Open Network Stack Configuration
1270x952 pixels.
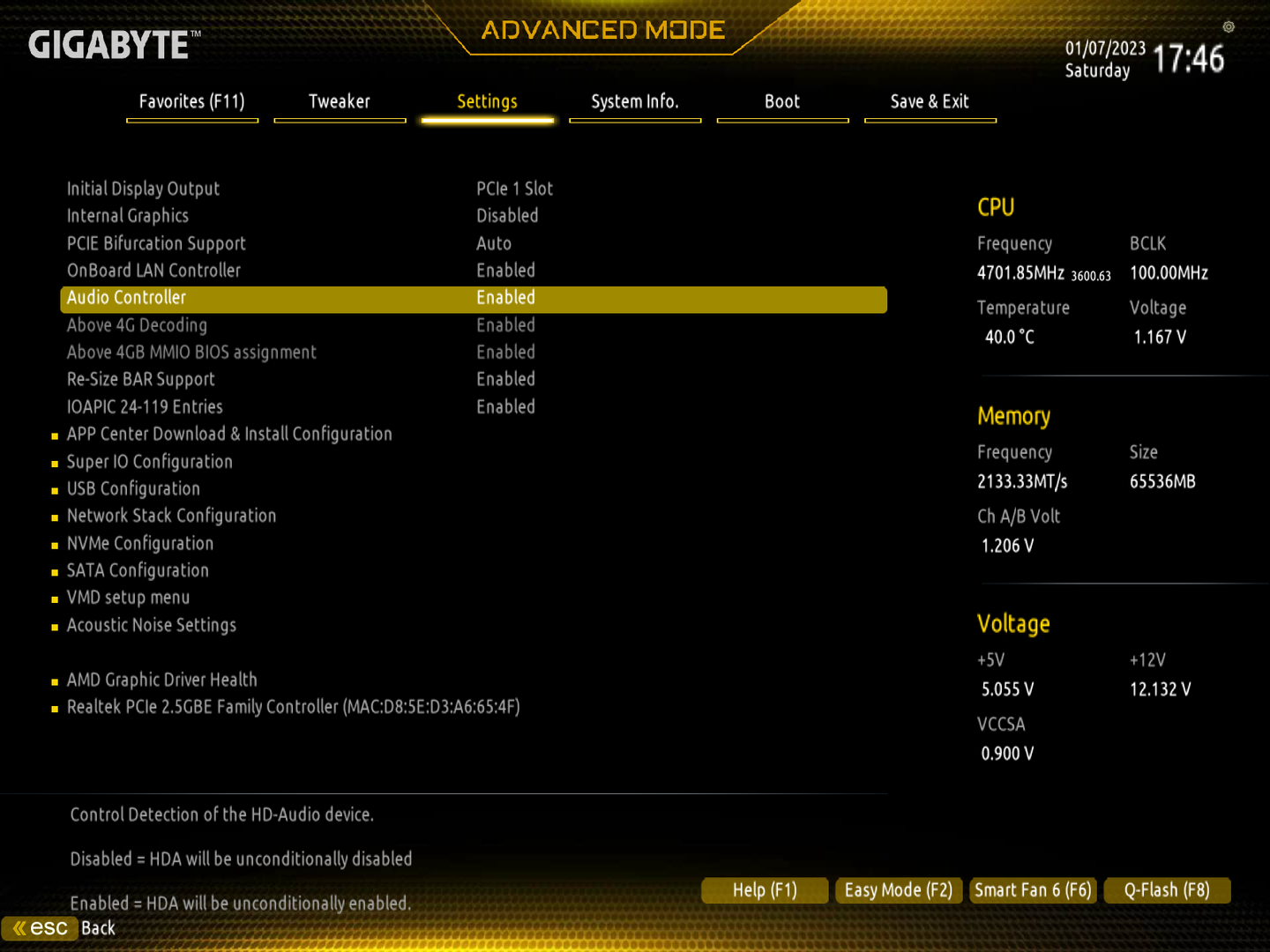(x=171, y=517)
